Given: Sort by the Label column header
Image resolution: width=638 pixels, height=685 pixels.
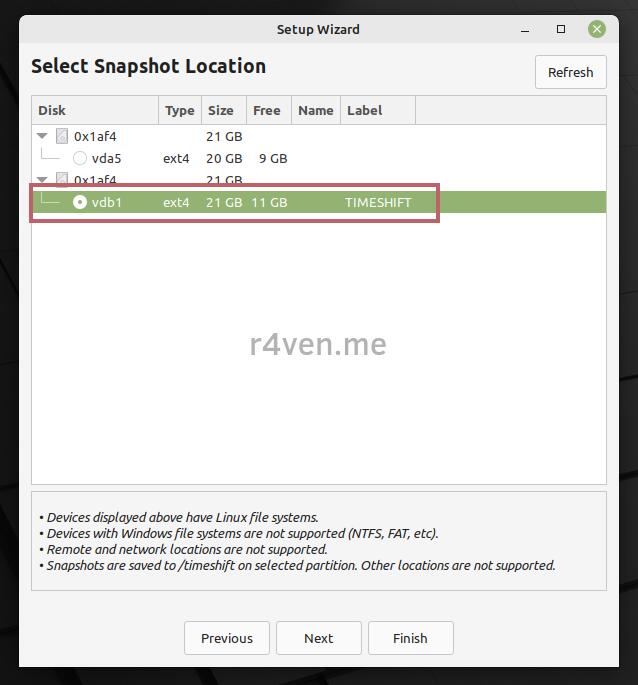Looking at the screenshot, I should [377, 110].
